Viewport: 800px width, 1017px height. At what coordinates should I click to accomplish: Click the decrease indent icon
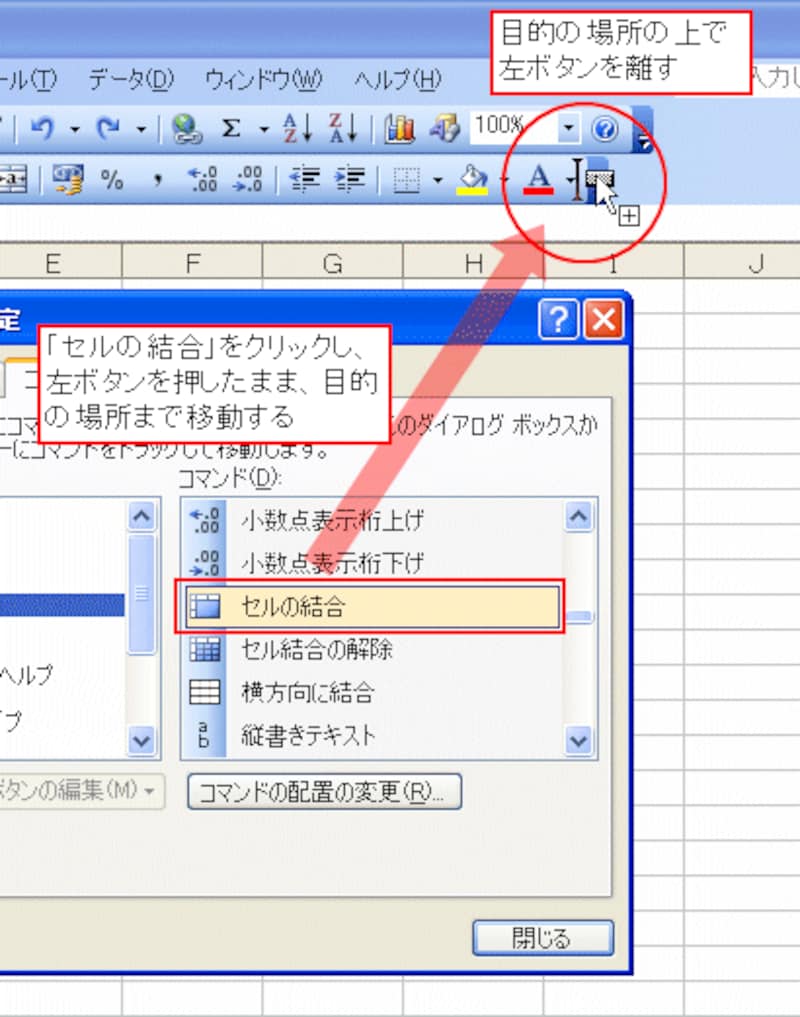click(x=304, y=179)
